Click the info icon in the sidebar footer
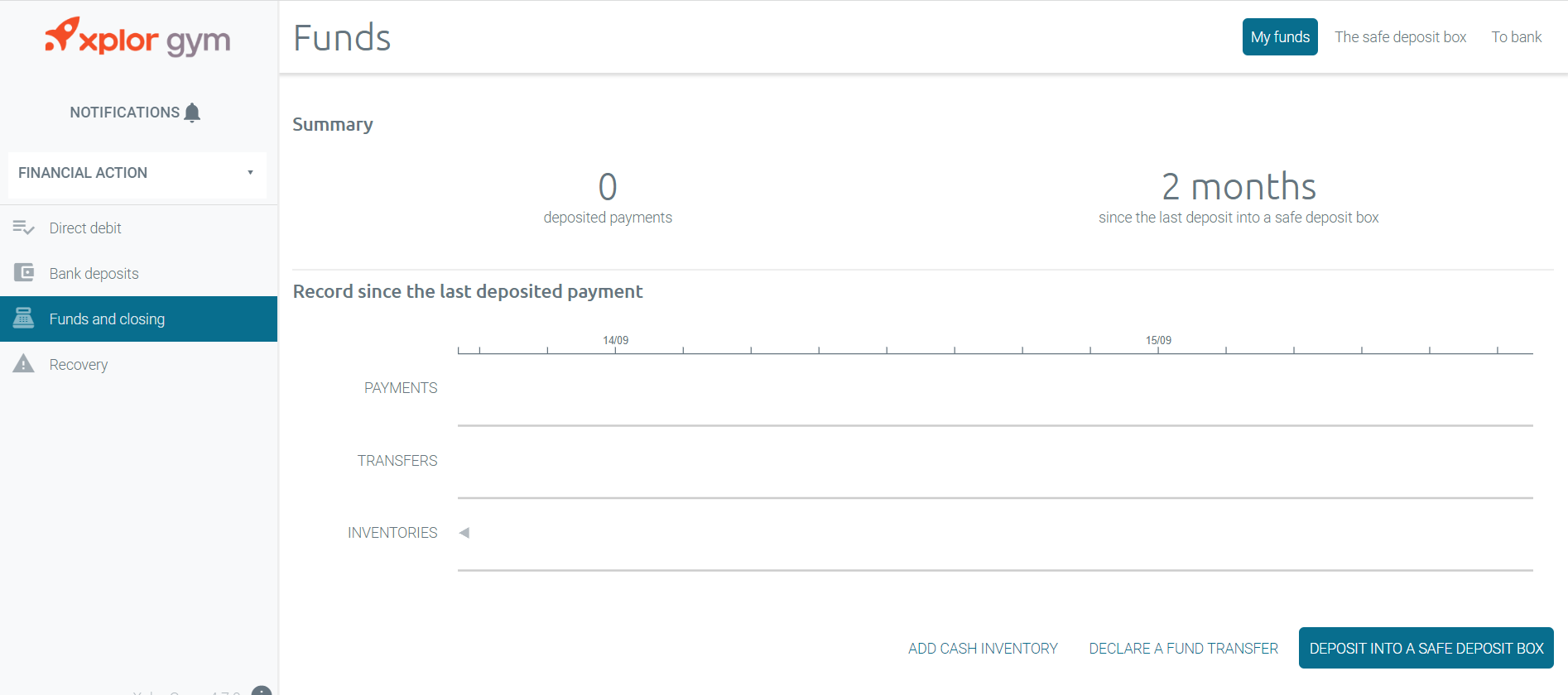 [262, 691]
